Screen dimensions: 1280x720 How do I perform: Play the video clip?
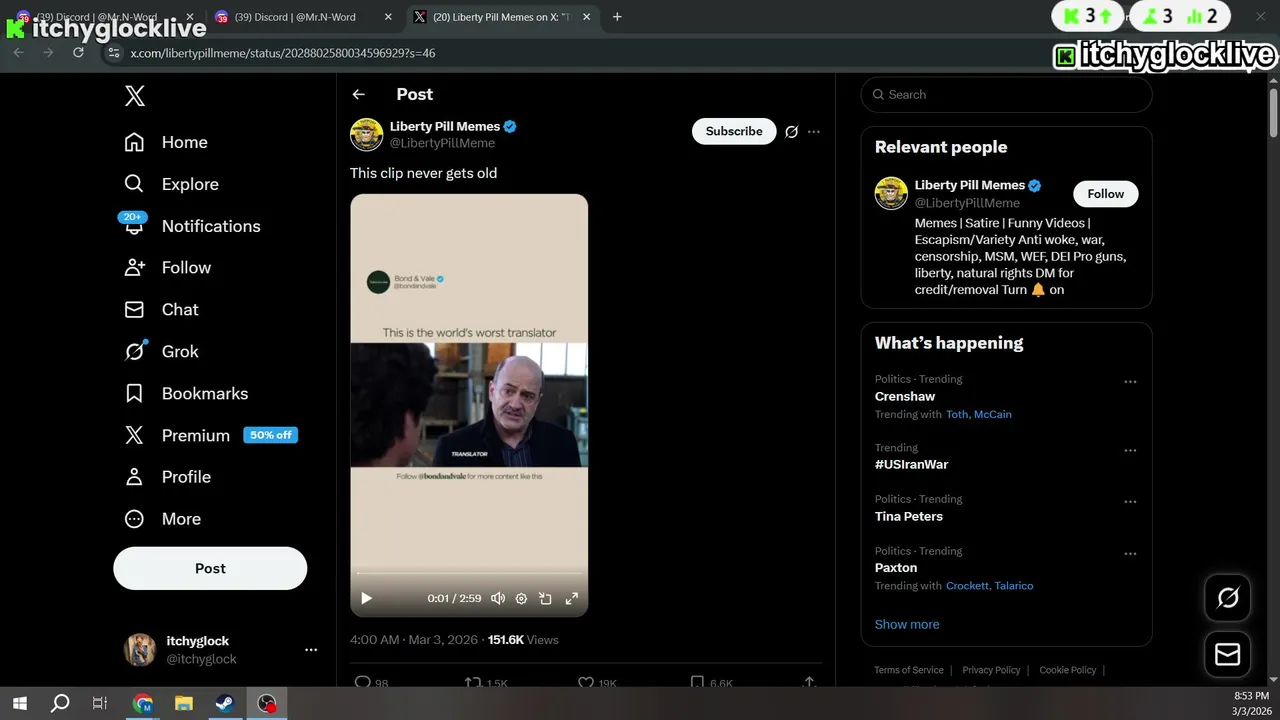(x=366, y=598)
